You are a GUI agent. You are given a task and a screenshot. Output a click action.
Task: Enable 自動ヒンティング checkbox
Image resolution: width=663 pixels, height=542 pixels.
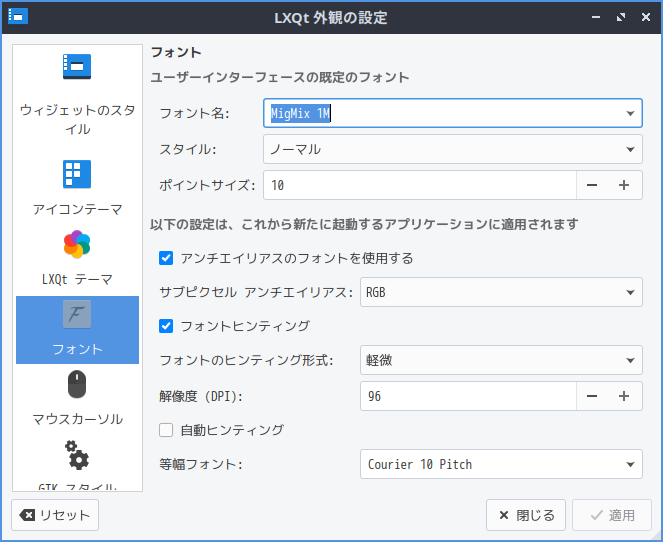(x=166, y=430)
